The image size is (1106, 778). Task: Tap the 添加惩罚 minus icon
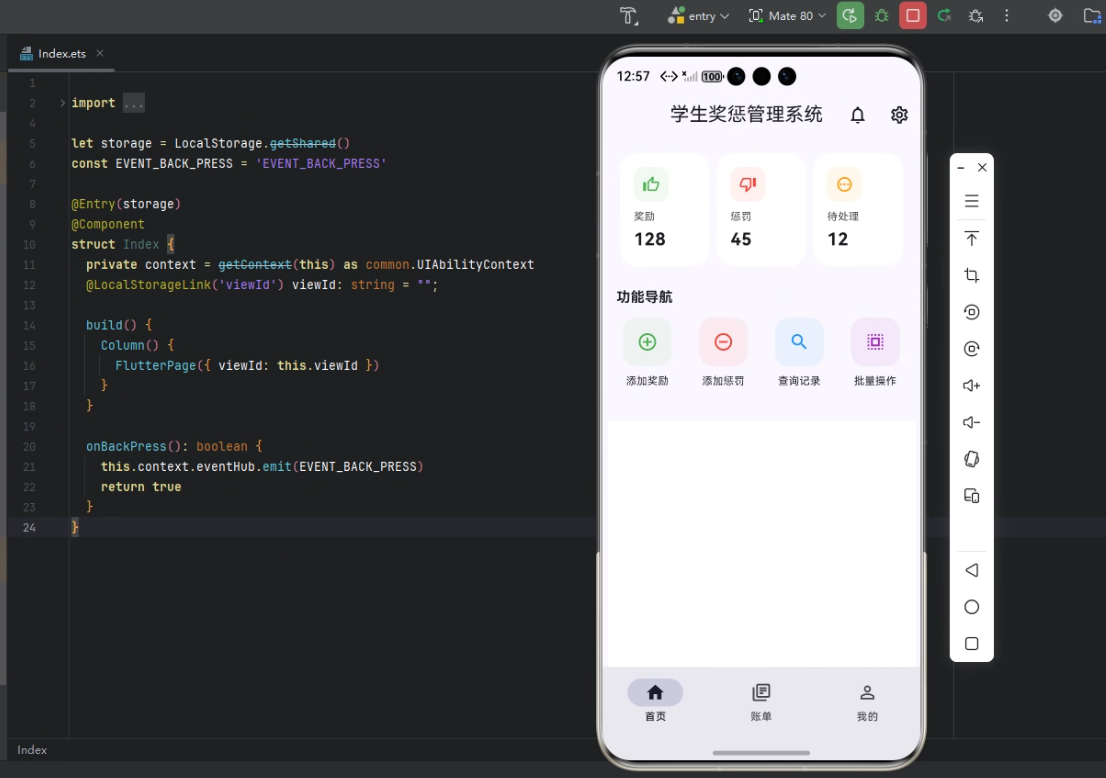click(723, 342)
